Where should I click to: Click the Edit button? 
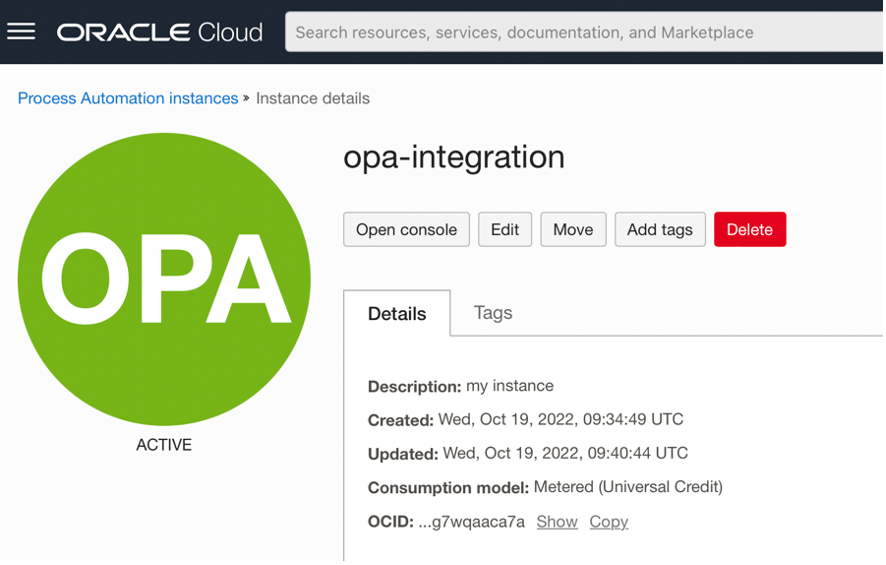[505, 229]
